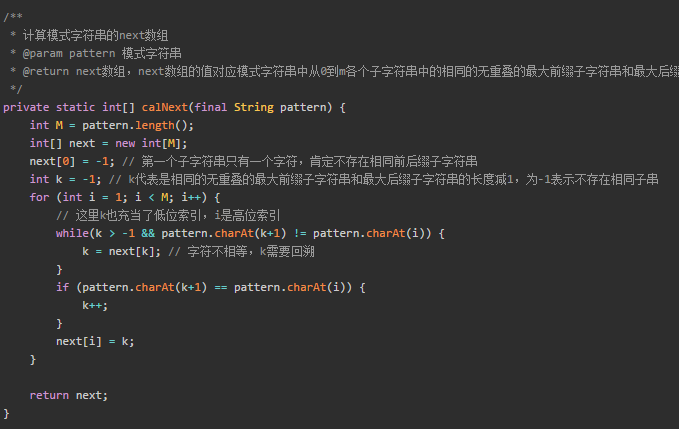The width and height of the screenshot is (679, 429).
Task: Click the 'for' keyword of the loop
Action: [39, 197]
